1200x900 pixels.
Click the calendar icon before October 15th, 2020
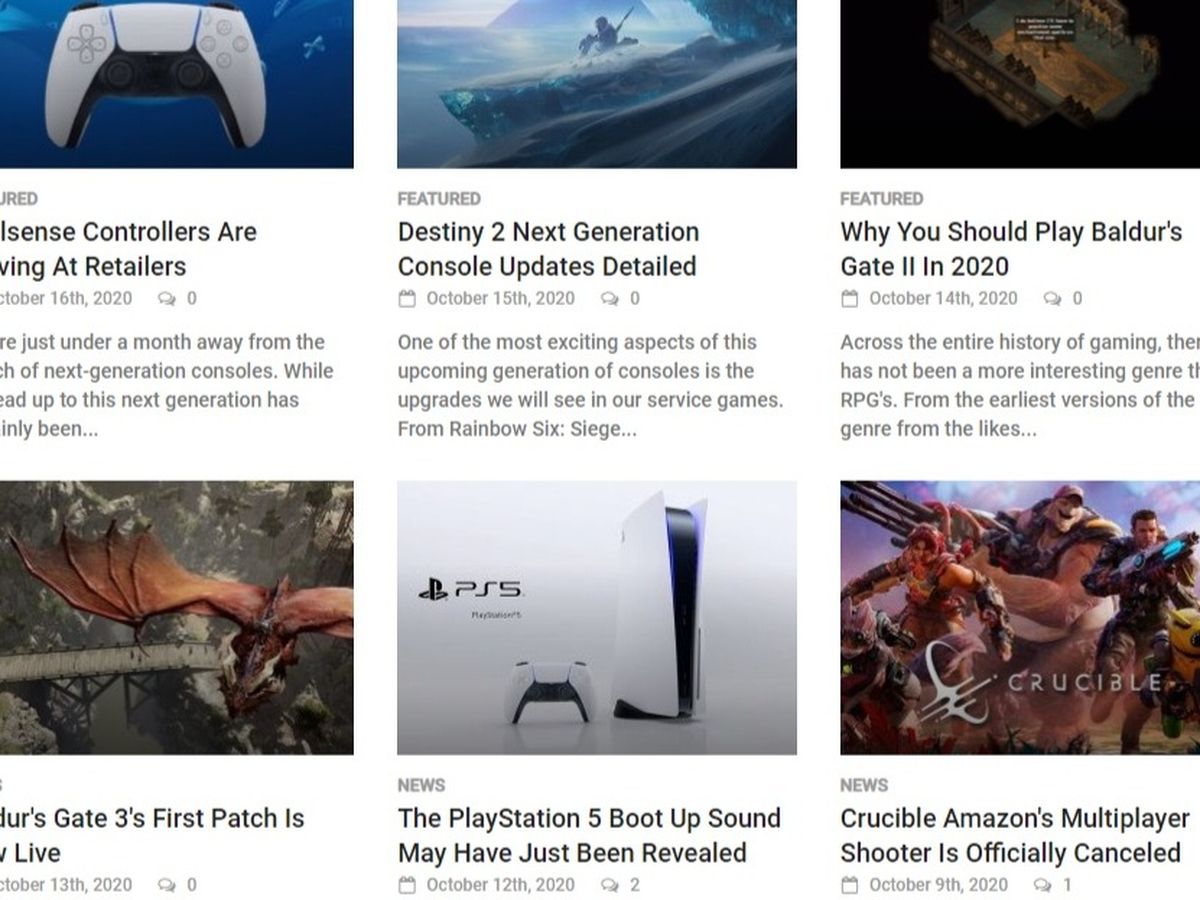[x=406, y=298]
